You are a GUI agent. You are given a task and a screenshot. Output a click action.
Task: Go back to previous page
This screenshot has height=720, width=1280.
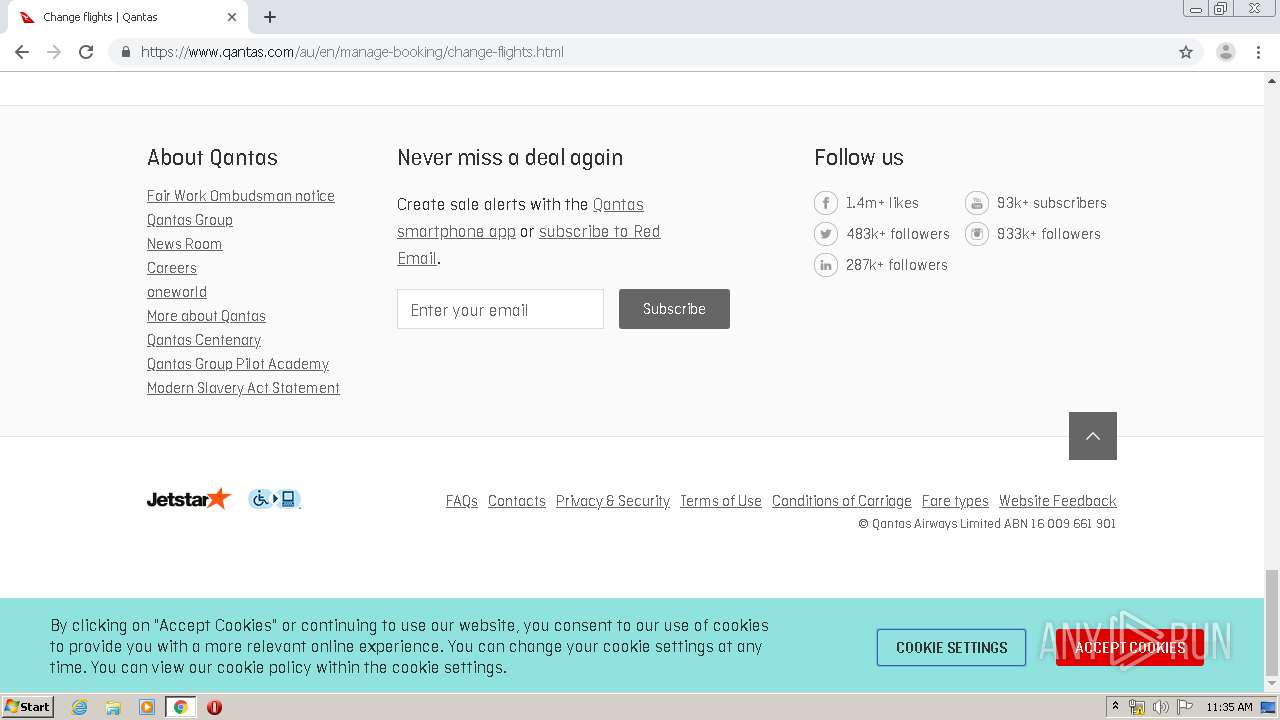(x=22, y=52)
